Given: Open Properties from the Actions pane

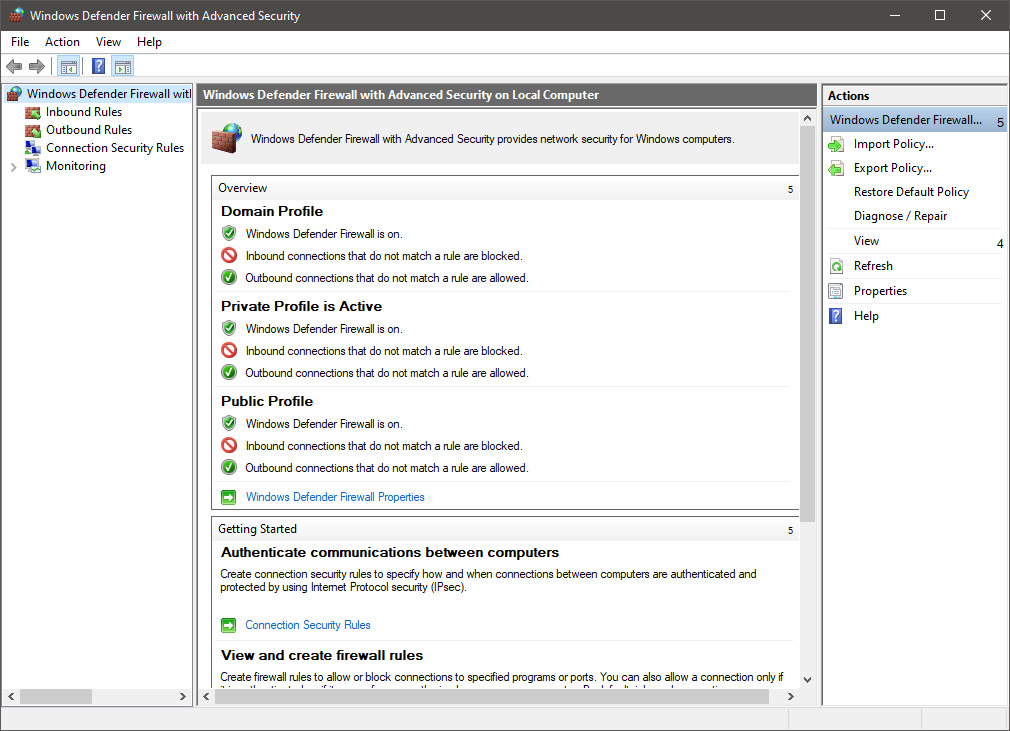Looking at the screenshot, I should (880, 291).
